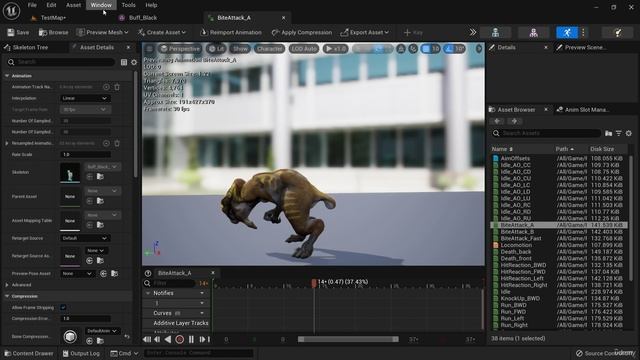Open Asset Browser folder sources icon
The width and height of the screenshot is (640, 360).
[x=609, y=133]
